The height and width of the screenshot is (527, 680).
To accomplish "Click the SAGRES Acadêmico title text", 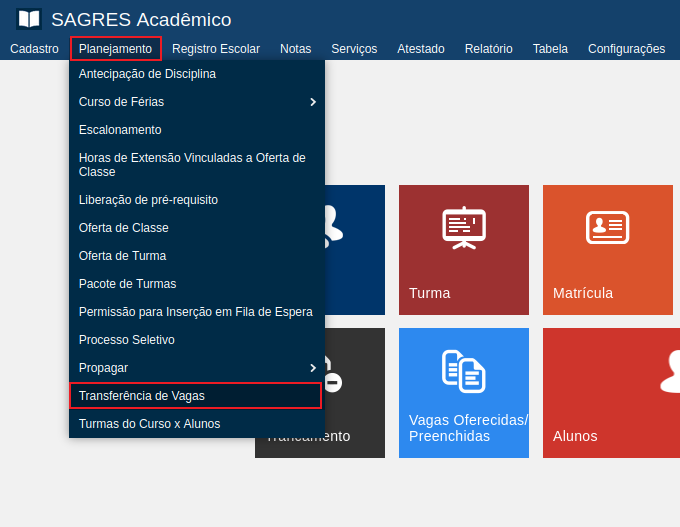I will (x=141, y=20).
